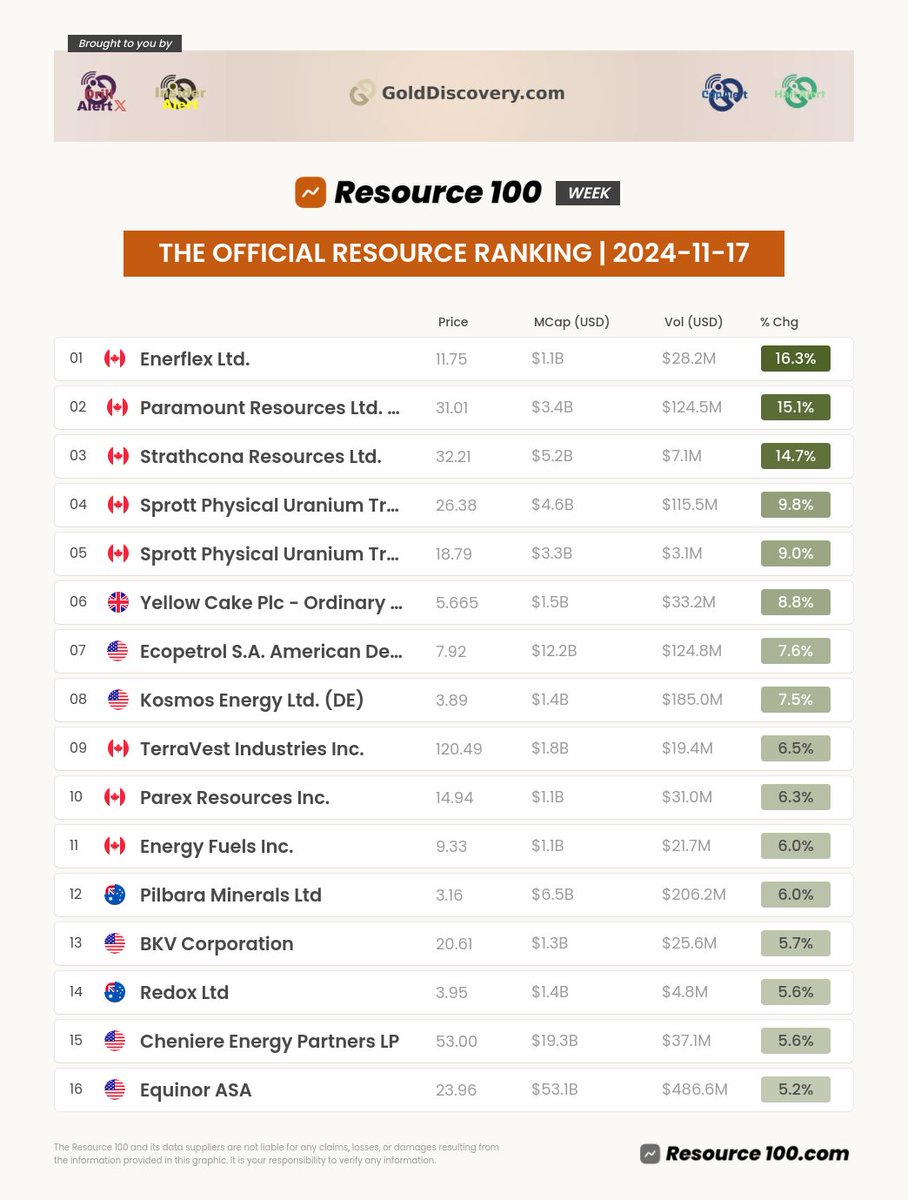Select the Paramount Resources Ltd. name
Screen dimensions: 908x1200
pyautogui.click(x=270, y=408)
